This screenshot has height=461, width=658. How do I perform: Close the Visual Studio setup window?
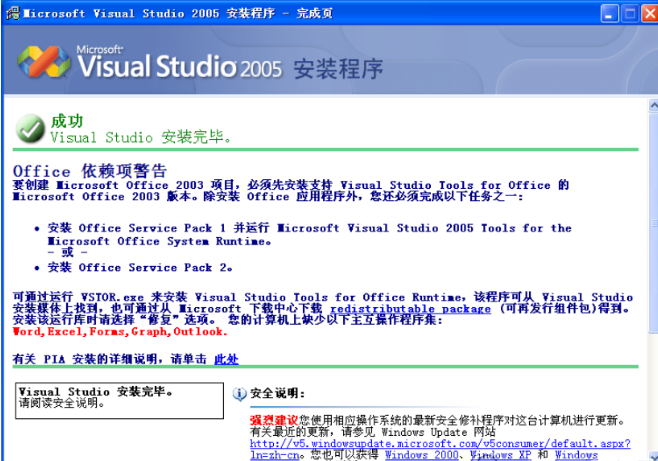point(650,13)
